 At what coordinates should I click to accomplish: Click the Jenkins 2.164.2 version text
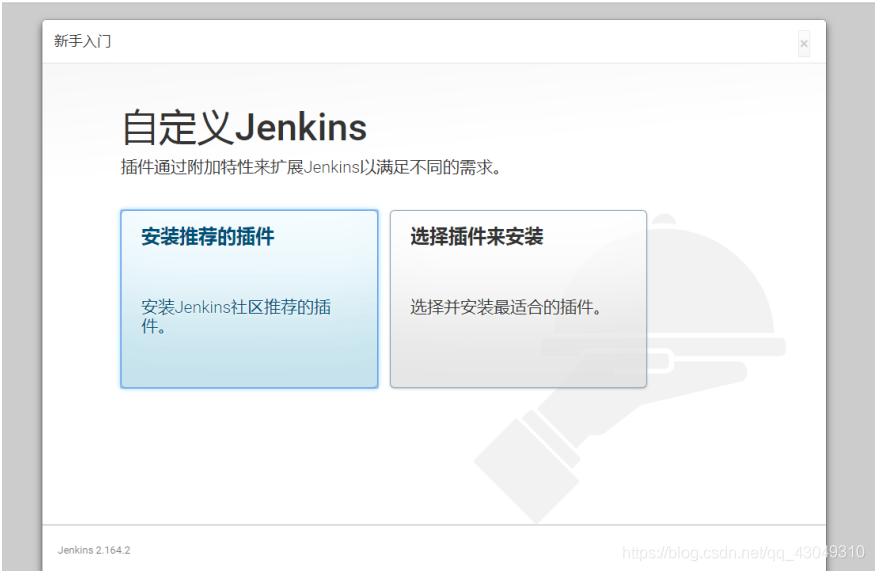[94, 550]
